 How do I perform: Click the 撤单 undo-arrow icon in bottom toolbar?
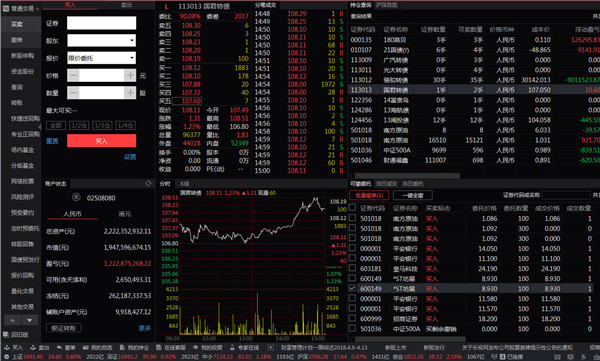click(59, 348)
